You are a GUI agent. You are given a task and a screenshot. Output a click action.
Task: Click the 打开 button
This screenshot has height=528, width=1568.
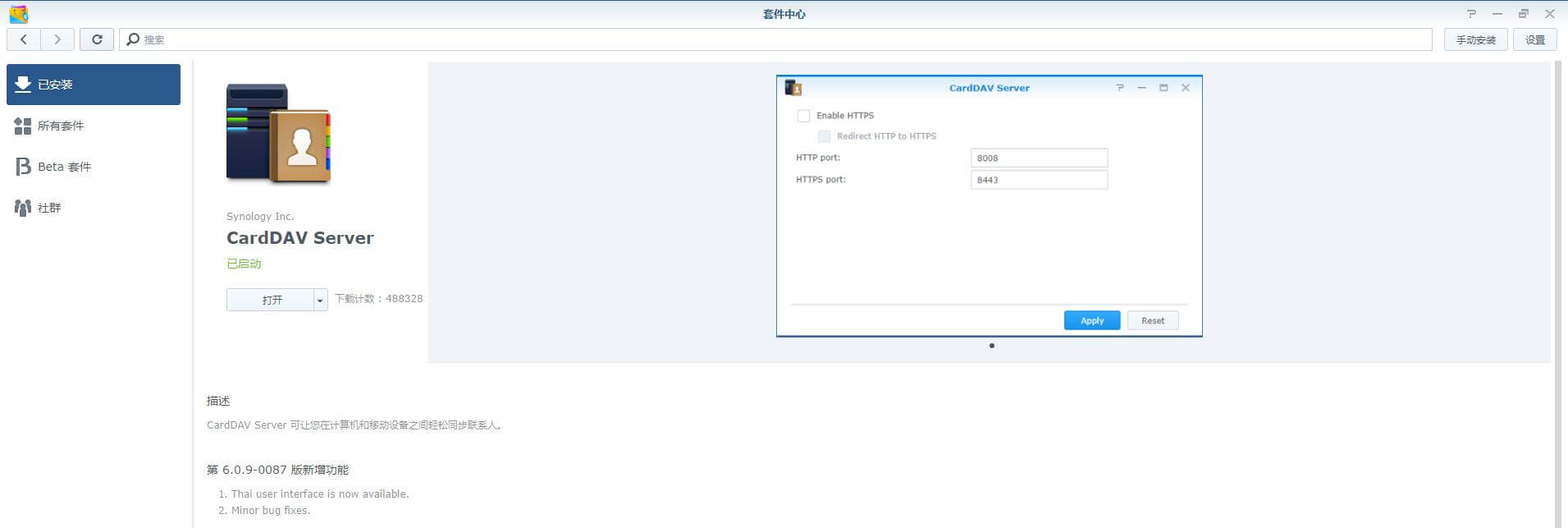pyautogui.click(x=271, y=301)
